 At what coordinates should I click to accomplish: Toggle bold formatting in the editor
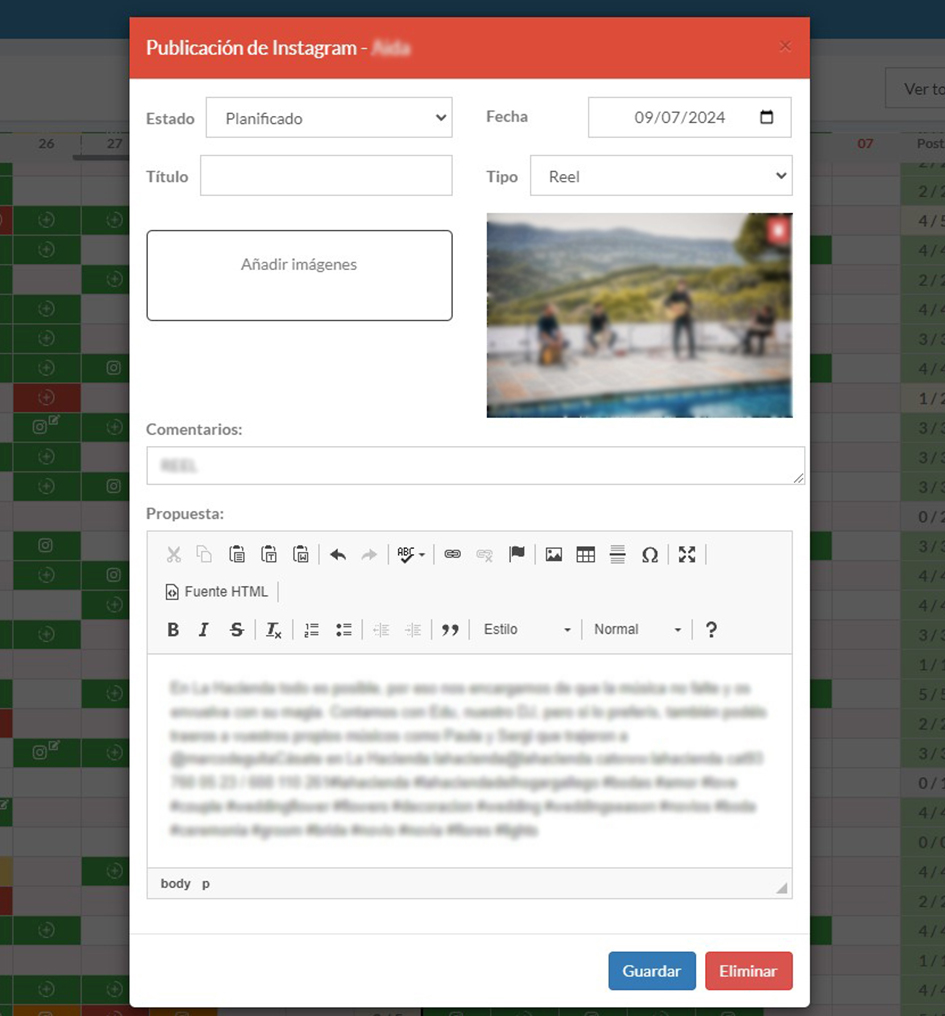[x=173, y=630]
